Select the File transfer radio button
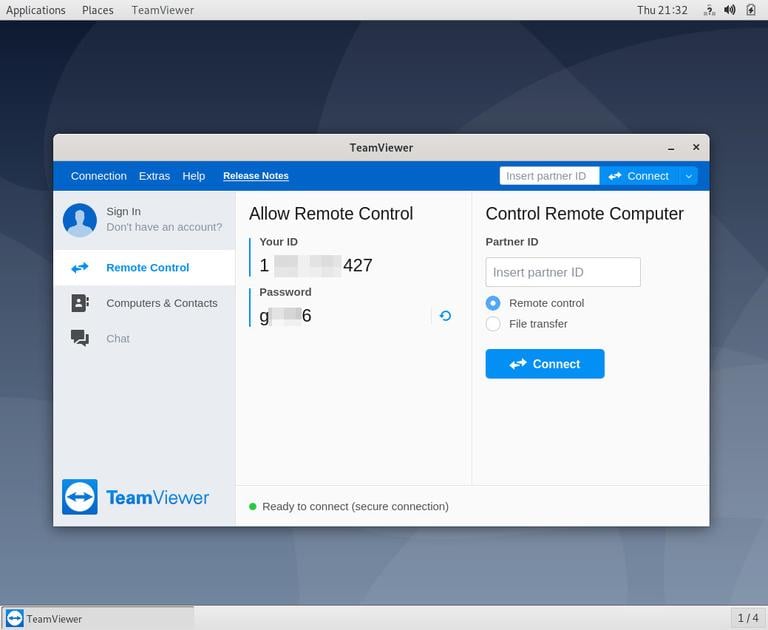The height and width of the screenshot is (630, 768). (493, 324)
